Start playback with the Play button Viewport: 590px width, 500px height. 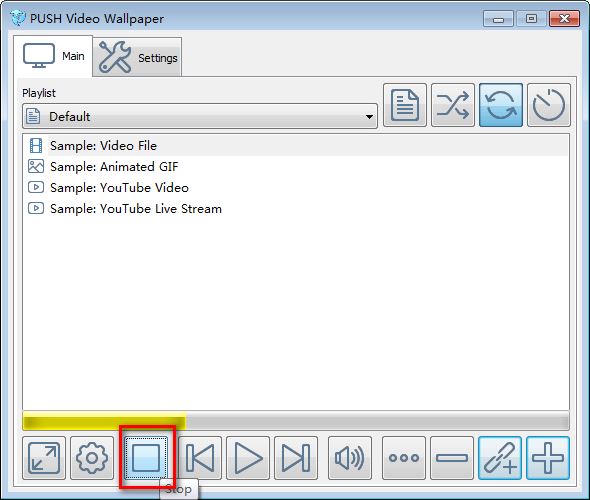[248, 458]
